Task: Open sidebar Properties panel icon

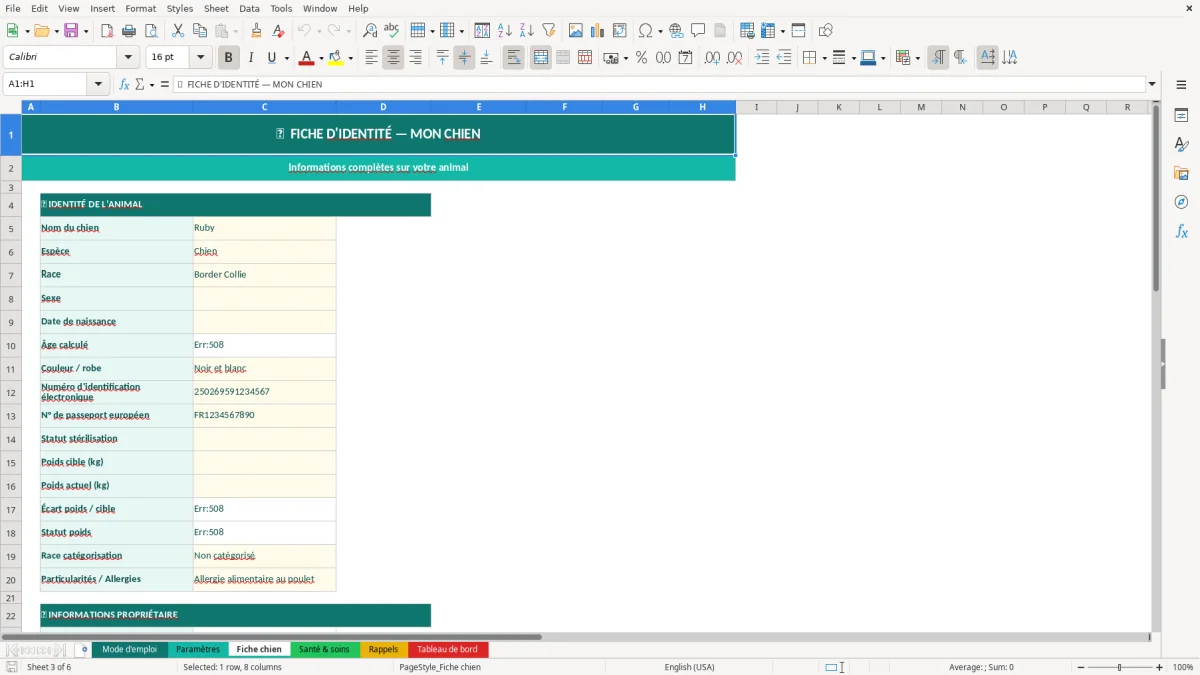Action: [1181, 115]
